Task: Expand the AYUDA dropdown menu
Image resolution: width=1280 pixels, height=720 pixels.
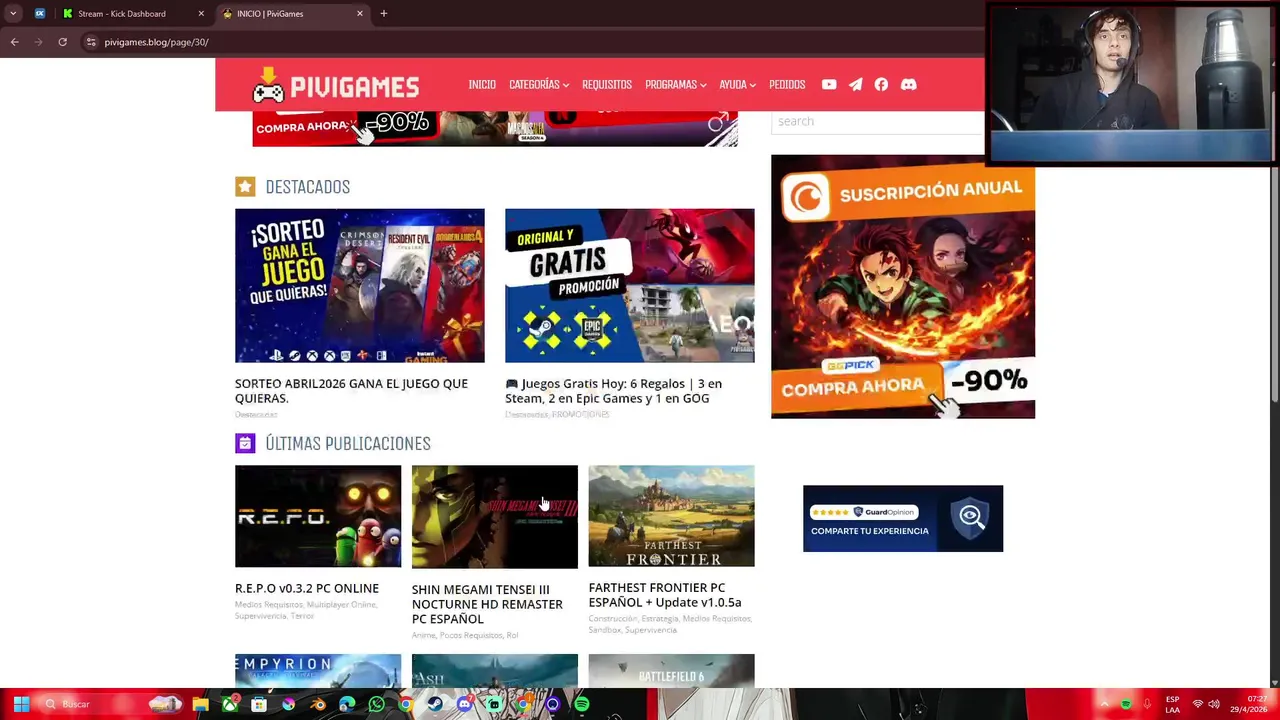Action: (737, 85)
